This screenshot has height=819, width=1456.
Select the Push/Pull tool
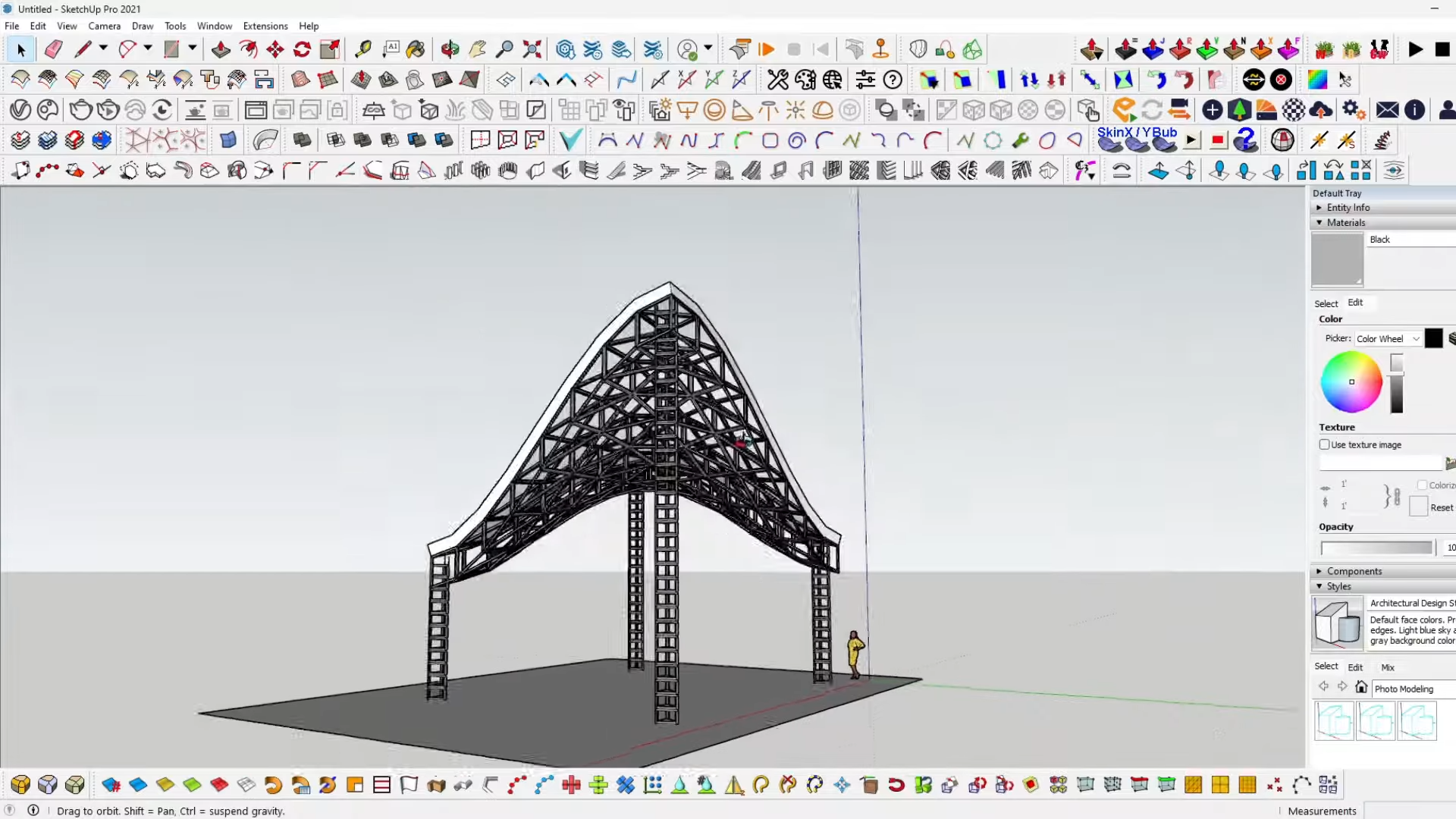coord(221,50)
